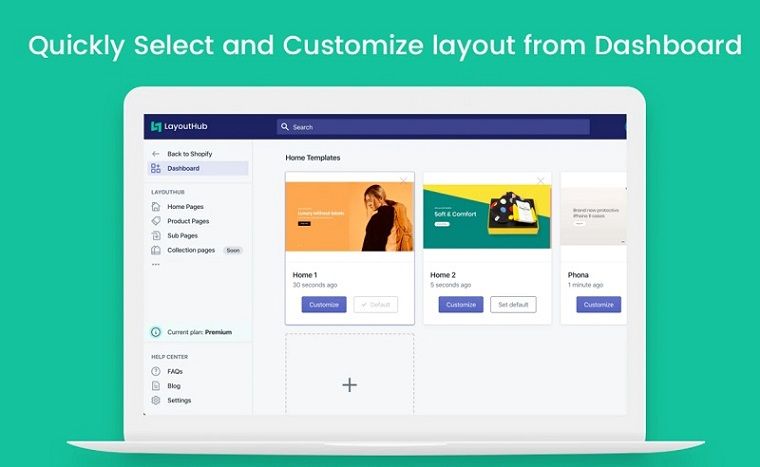Open the Home 2 Soft & Comfort thumbnail
The image size is (760, 467).
tap(487, 216)
